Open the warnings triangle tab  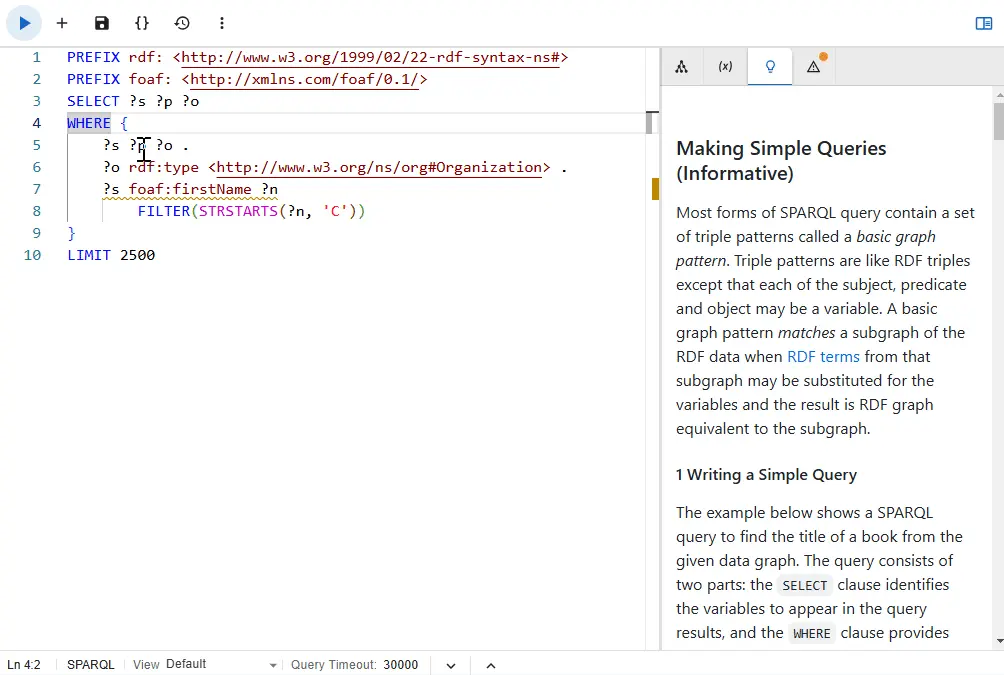[x=814, y=67]
